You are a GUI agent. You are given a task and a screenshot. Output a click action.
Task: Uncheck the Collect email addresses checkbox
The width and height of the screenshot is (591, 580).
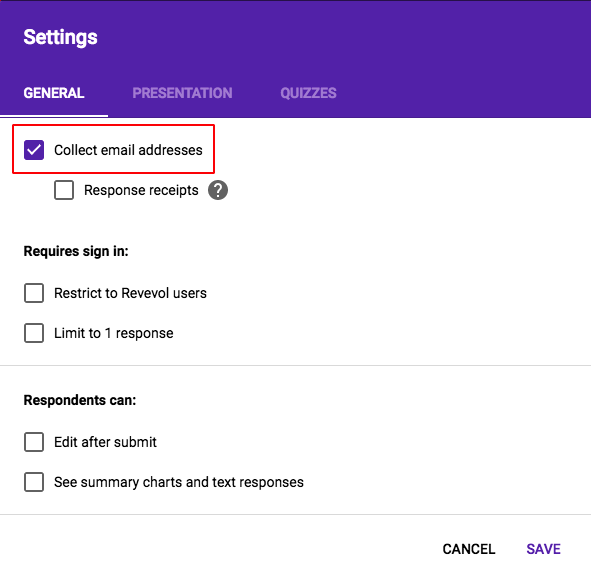34,150
